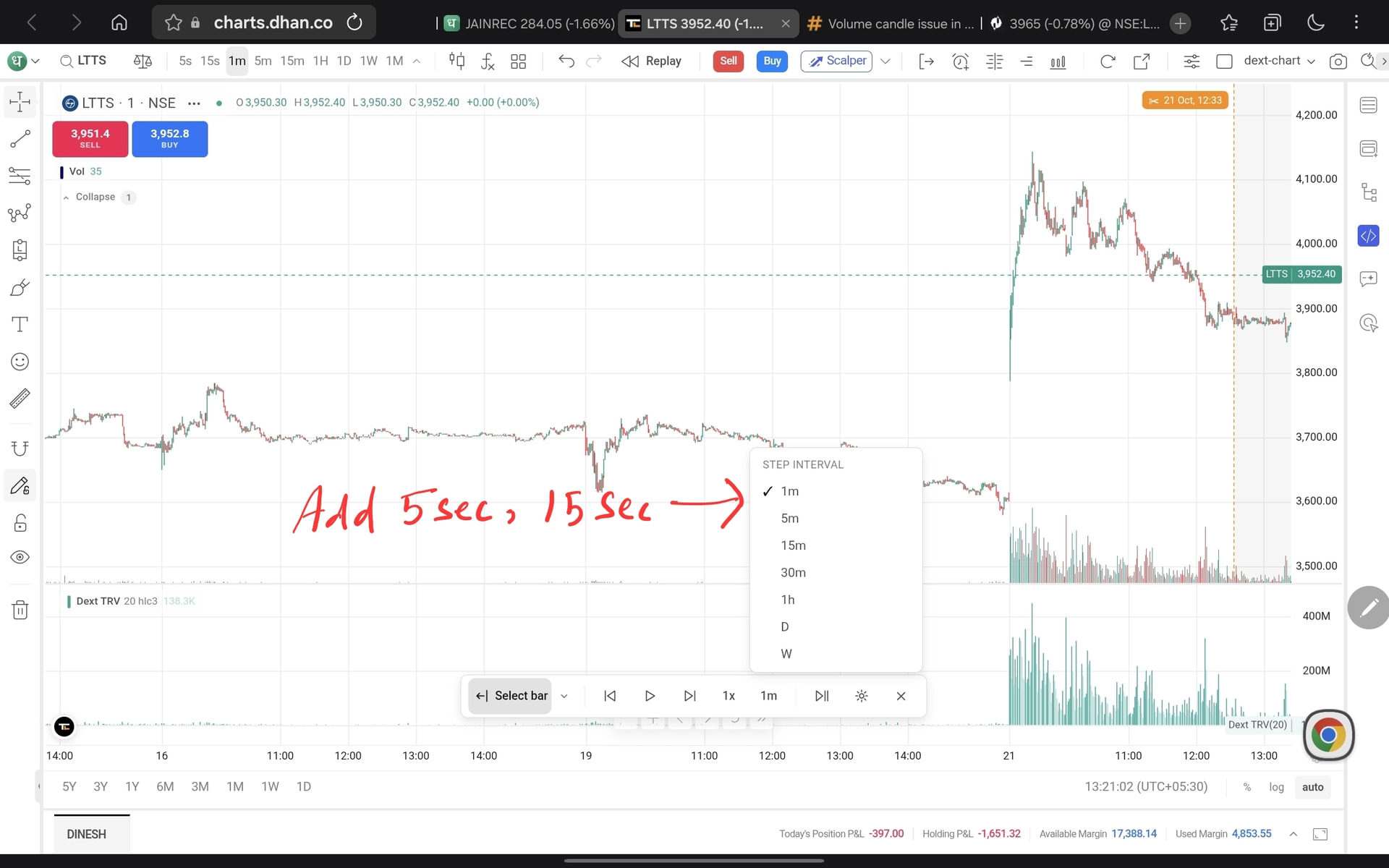Remove drawings with trash icon
Screen dimensions: 1389x868
[20, 610]
